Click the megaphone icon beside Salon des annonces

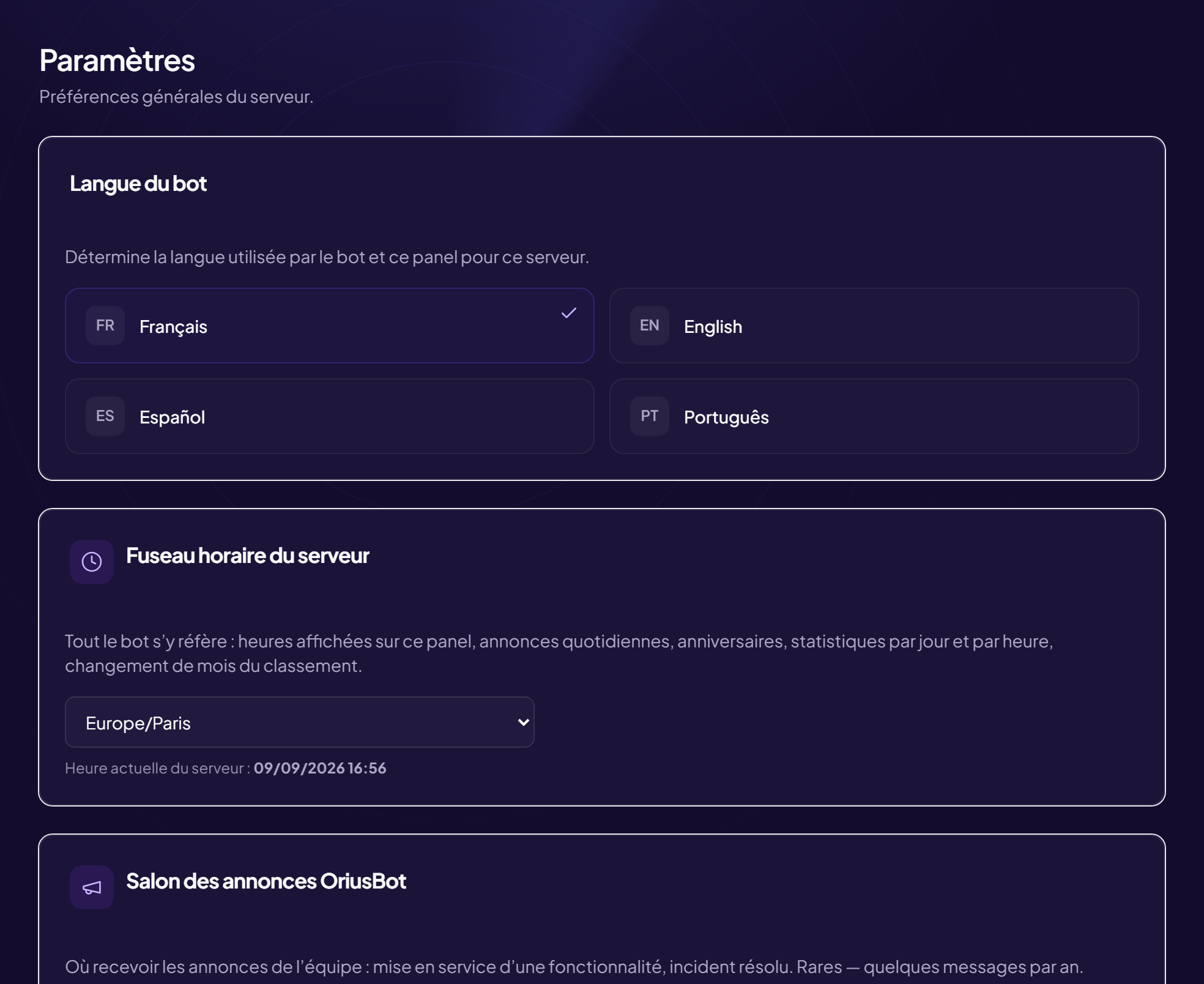pyautogui.click(x=92, y=887)
